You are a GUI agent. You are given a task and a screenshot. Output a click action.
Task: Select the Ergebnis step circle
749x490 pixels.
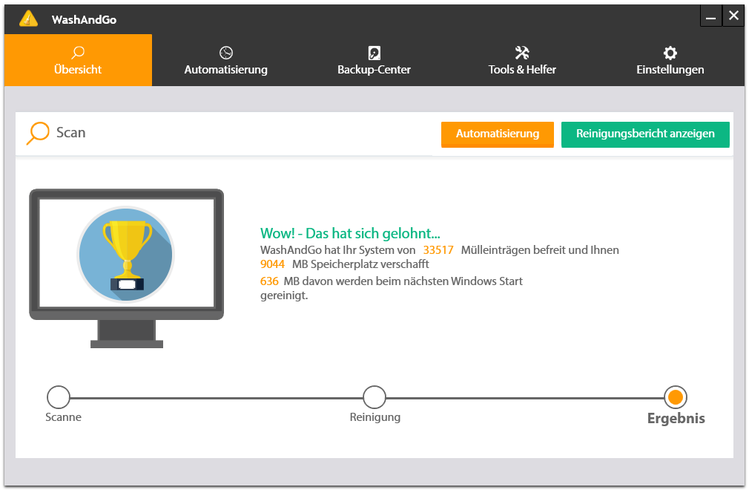coord(675,397)
